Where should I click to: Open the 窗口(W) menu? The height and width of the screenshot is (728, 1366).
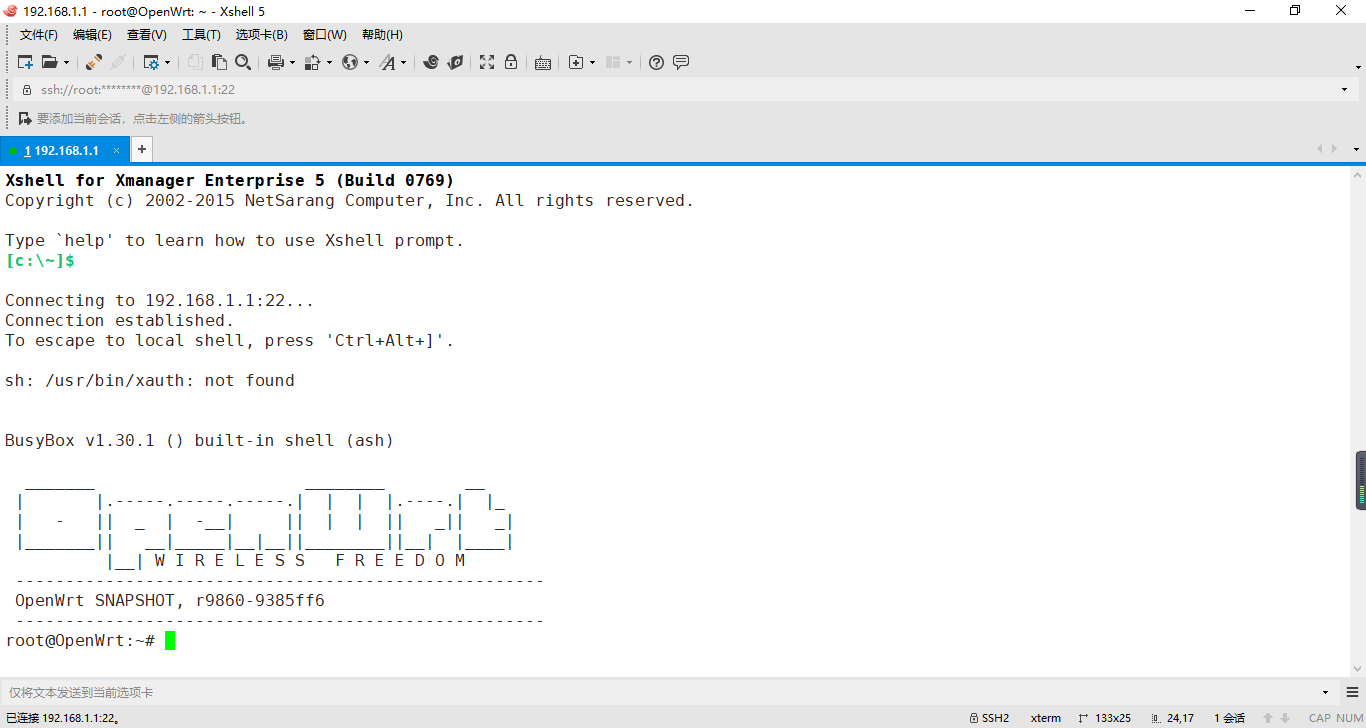point(325,35)
